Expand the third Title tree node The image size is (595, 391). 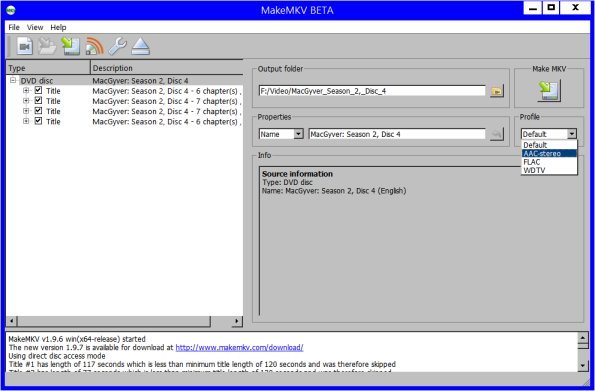click(x=26, y=111)
